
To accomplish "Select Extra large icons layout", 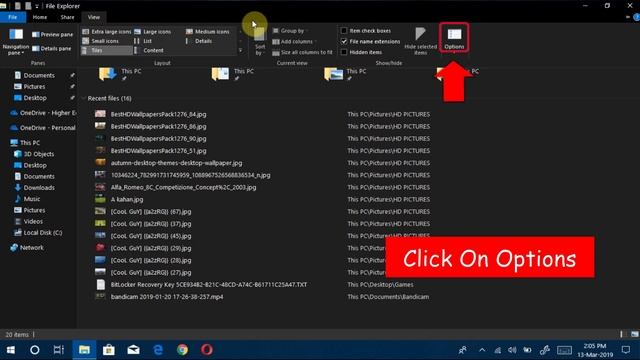I will [107, 31].
